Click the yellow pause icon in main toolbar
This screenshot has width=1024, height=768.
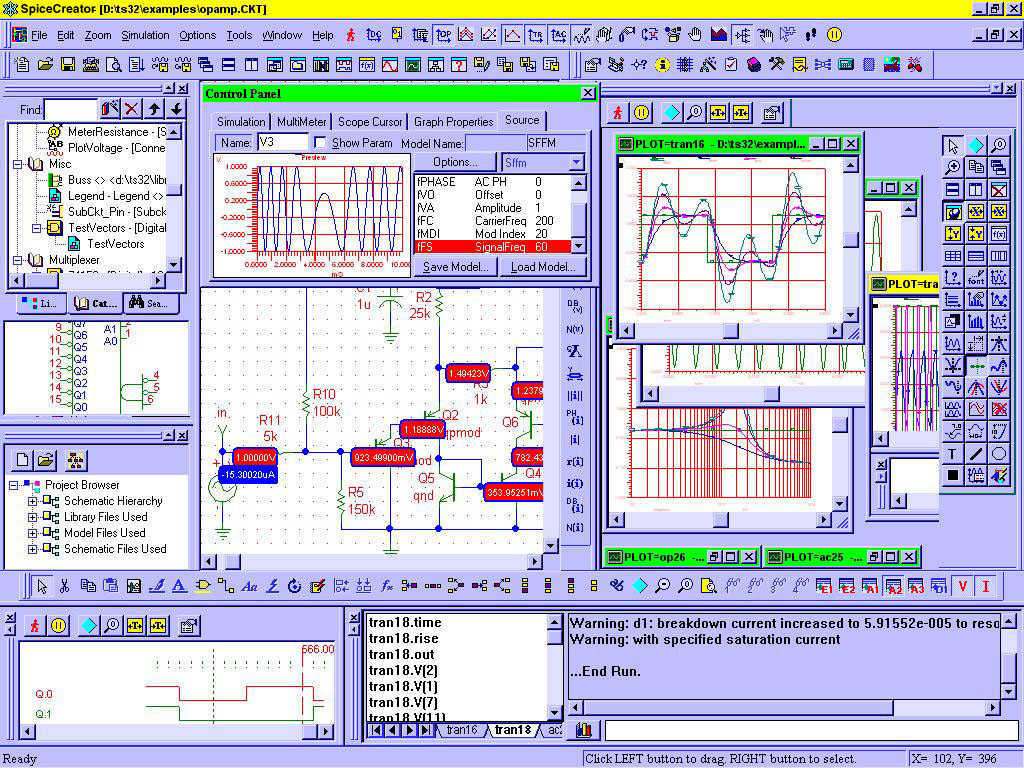click(834, 35)
